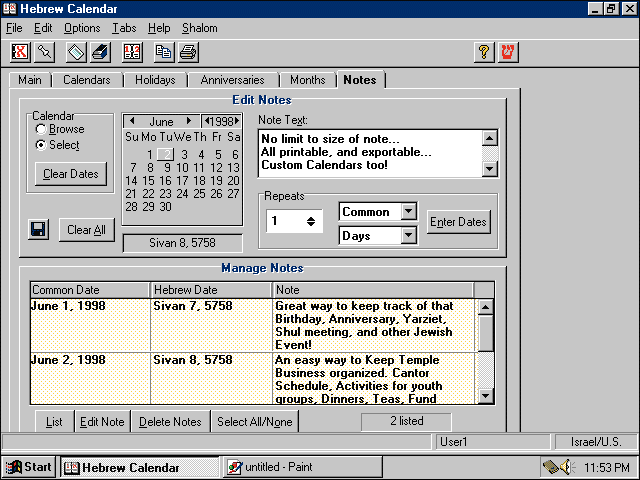640x480 pixels.
Task: Click the up arrow in Note Text scrollbar
Action: [489, 138]
